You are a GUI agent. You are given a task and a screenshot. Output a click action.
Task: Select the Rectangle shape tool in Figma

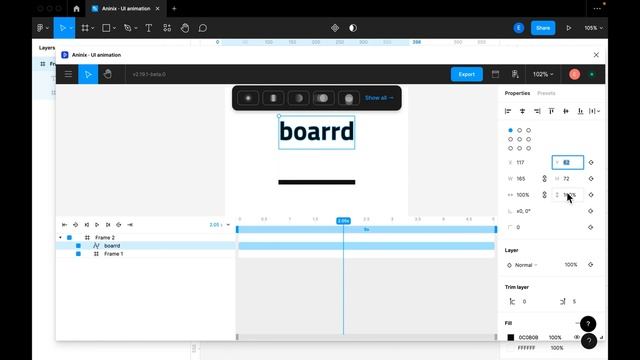pos(106,28)
